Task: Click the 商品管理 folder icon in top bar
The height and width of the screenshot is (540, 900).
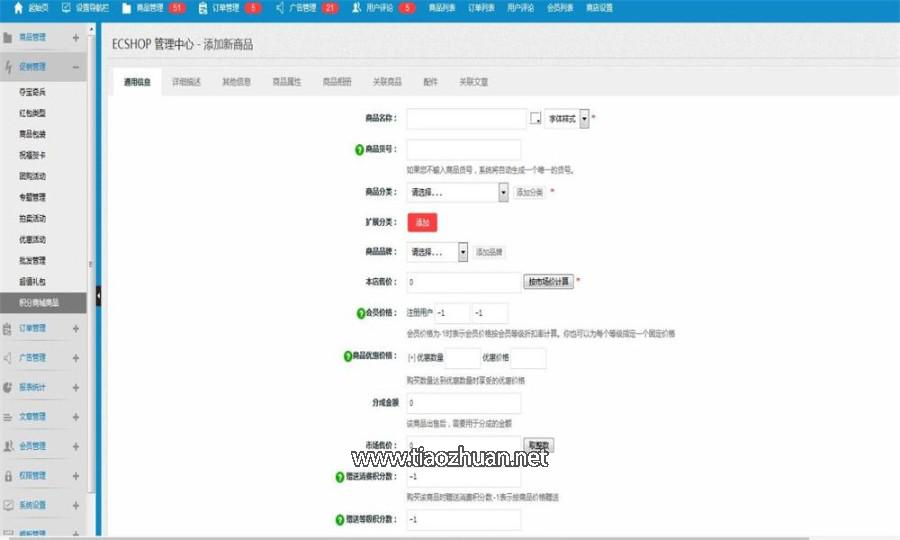Action: click(x=126, y=8)
